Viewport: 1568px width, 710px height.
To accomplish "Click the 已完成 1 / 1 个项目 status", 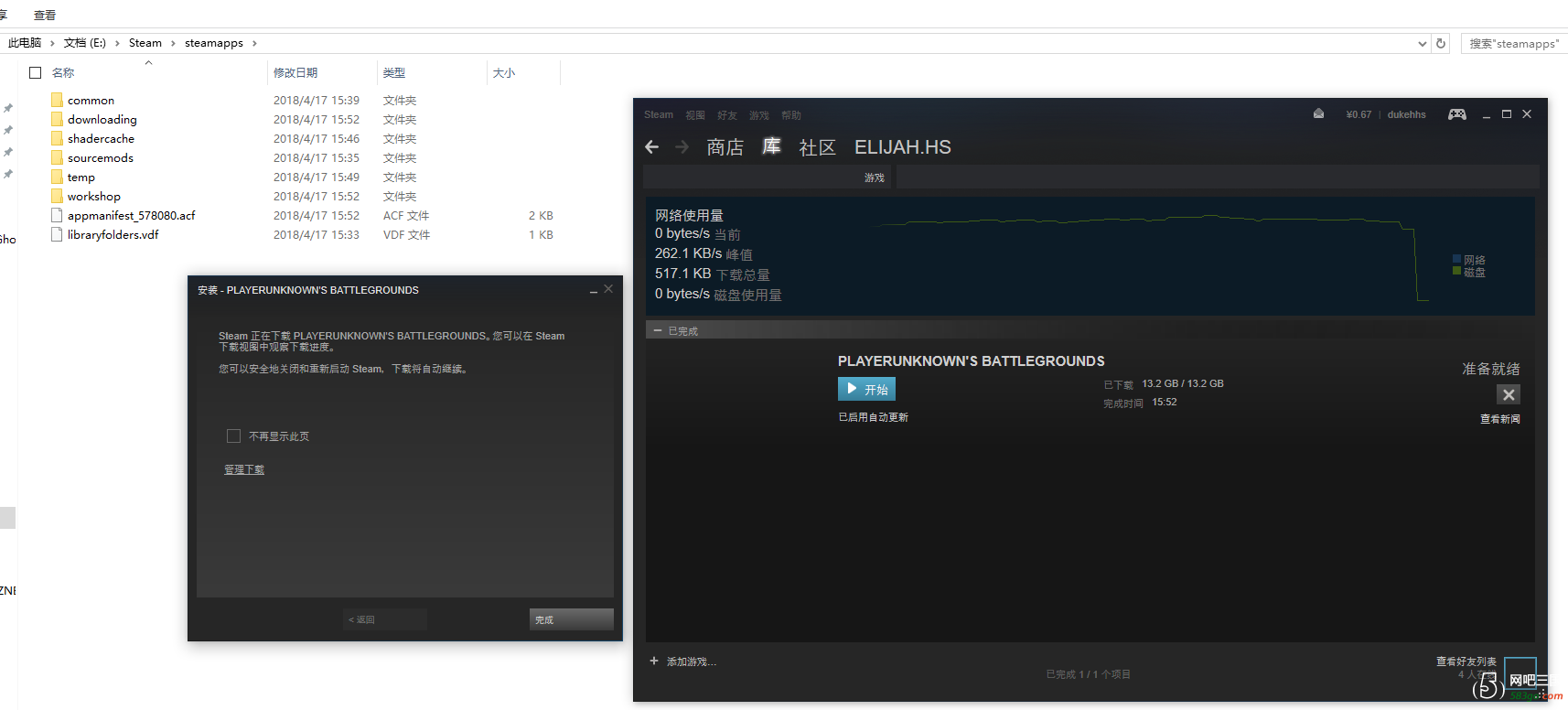I will [1089, 674].
